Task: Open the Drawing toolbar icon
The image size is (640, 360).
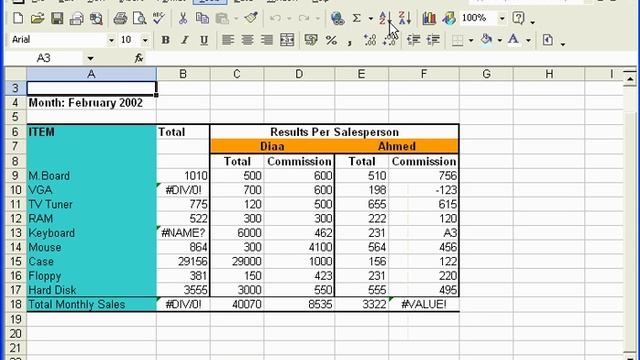Action: pos(449,18)
